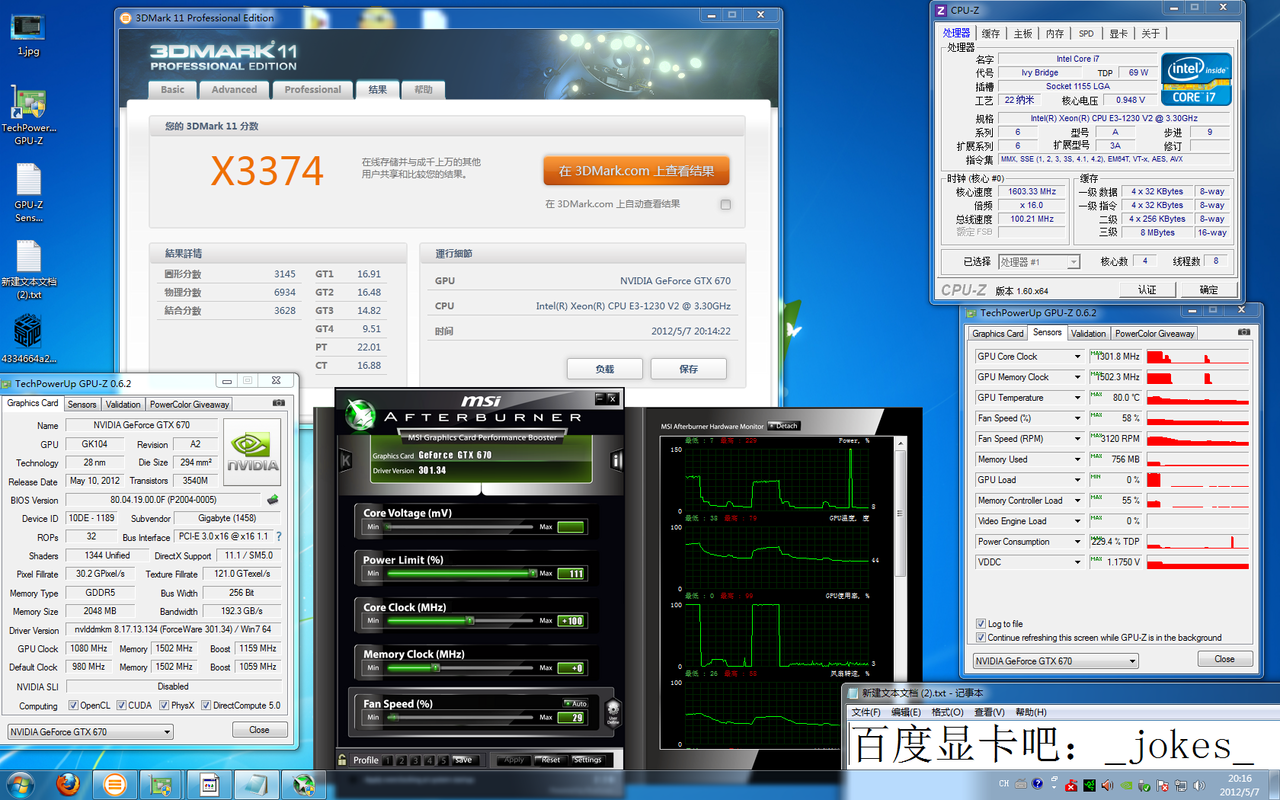Toggle Continue refreshing in background checkbox

(x=980, y=637)
